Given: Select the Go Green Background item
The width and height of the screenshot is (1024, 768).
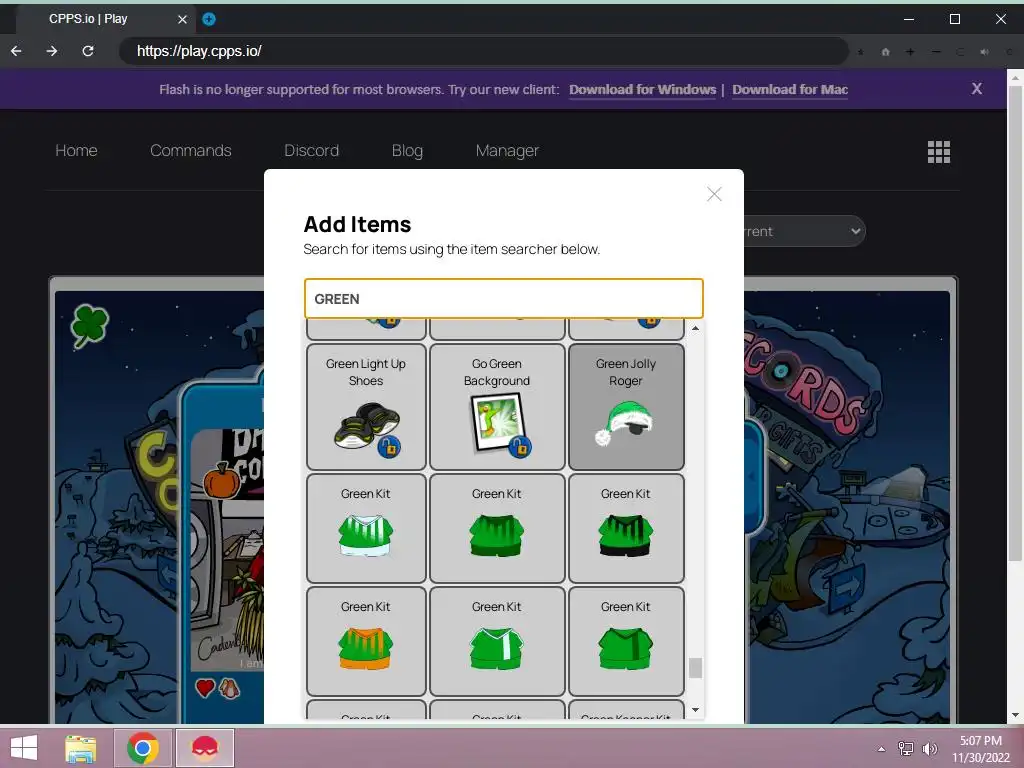Looking at the screenshot, I should pos(497,407).
